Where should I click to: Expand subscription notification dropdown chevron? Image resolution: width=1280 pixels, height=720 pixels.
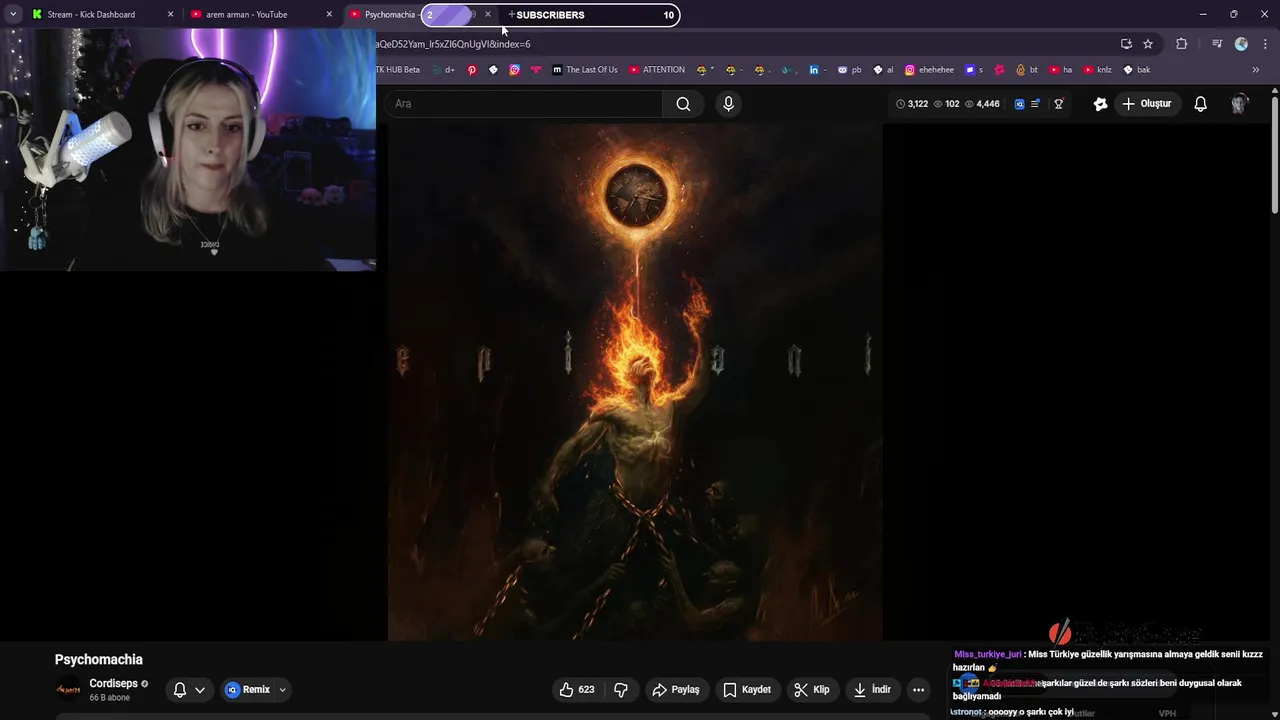click(200, 689)
